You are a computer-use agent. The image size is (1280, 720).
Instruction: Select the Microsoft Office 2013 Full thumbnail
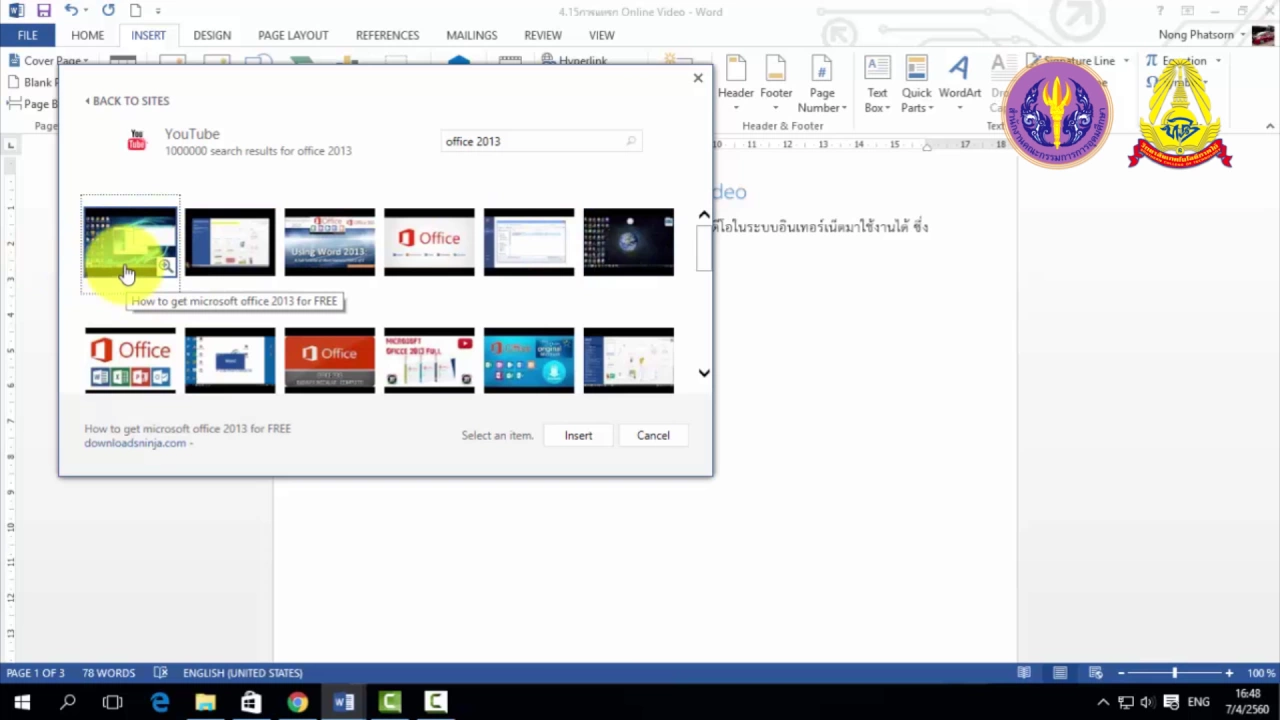pyautogui.click(x=429, y=360)
